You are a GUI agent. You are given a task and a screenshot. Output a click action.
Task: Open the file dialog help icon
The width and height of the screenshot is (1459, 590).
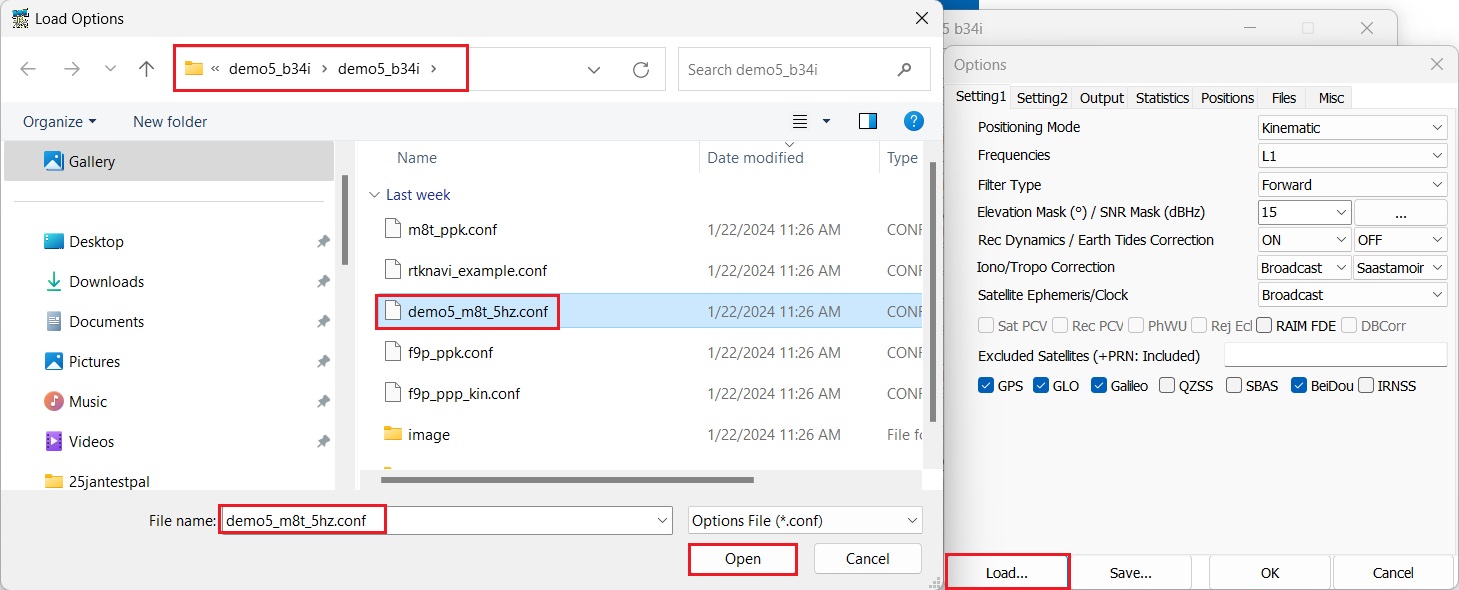(x=913, y=121)
